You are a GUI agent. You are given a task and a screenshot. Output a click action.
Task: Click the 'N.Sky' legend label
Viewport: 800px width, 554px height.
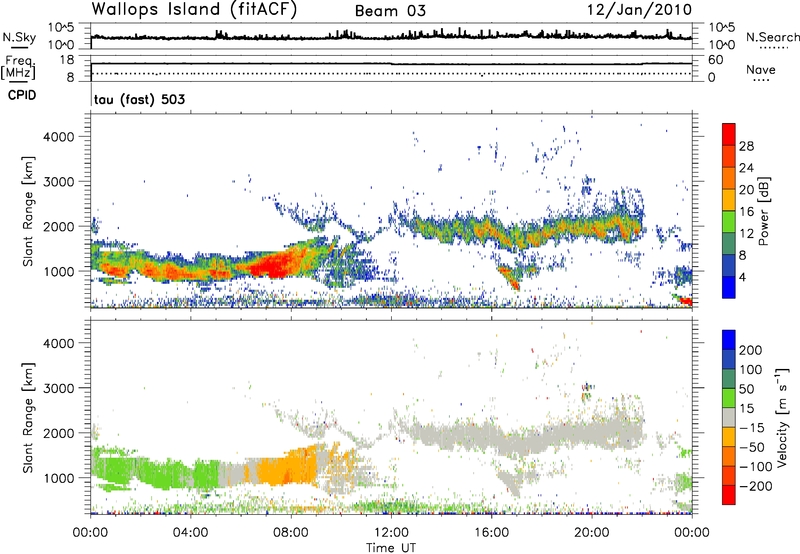coord(19,37)
